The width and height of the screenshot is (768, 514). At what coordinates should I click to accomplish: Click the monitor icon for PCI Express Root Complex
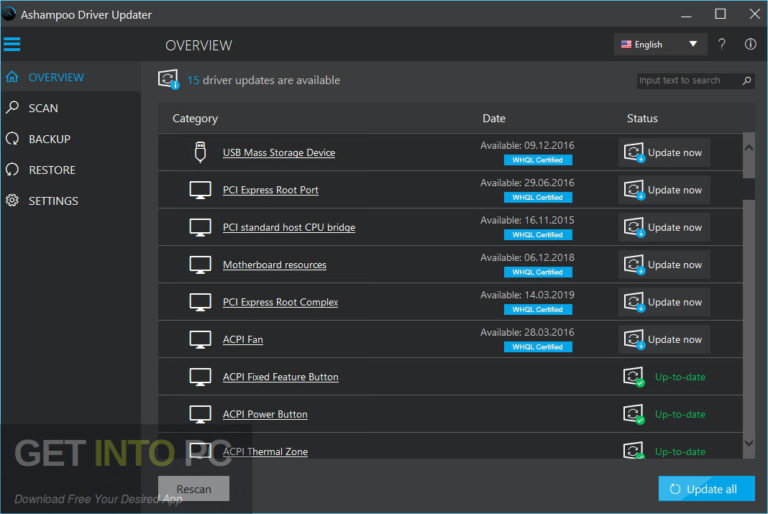click(x=200, y=302)
